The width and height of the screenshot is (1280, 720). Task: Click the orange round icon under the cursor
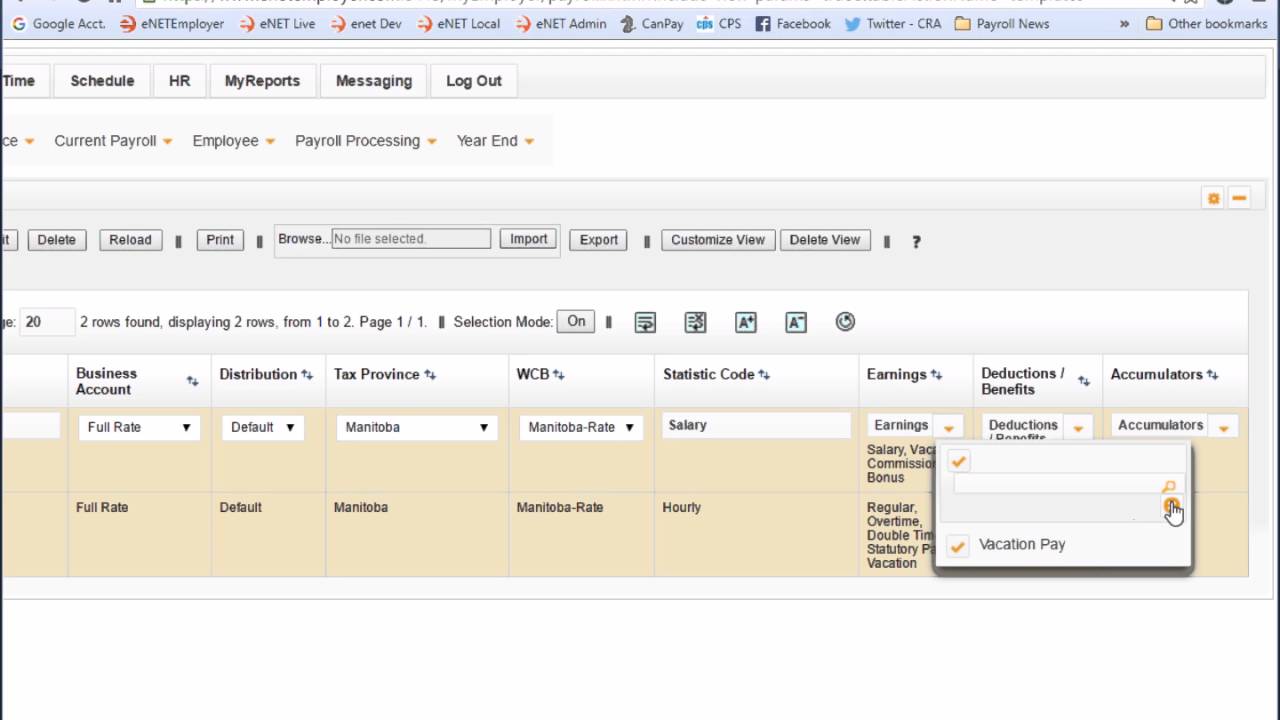pyautogui.click(x=1171, y=506)
